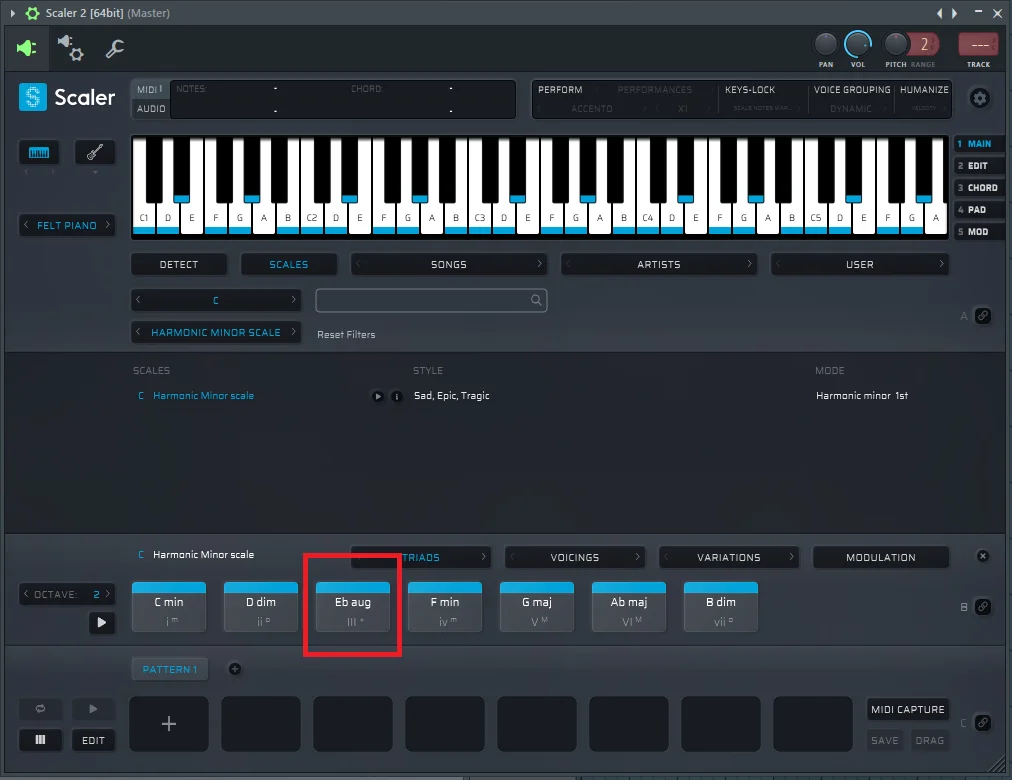Toggle PERFORM mode
This screenshot has width=1012, height=780.
point(560,90)
